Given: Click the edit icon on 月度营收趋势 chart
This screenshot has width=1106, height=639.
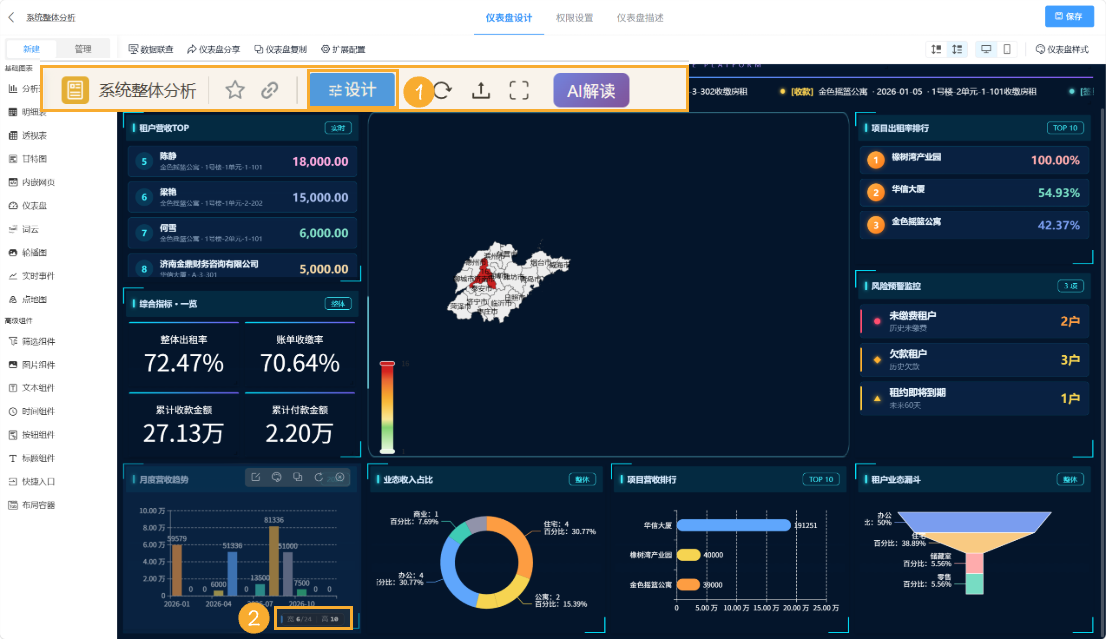Looking at the screenshot, I should 256,477.
